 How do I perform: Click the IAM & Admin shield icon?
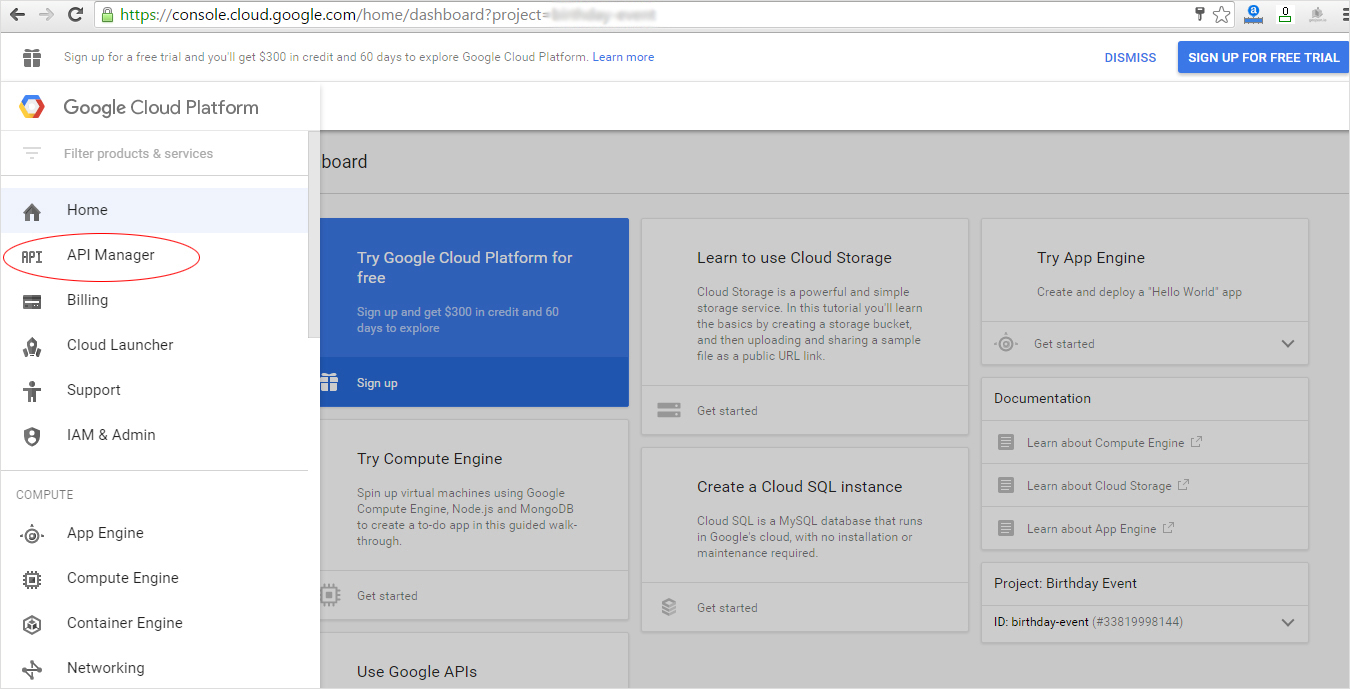point(32,436)
